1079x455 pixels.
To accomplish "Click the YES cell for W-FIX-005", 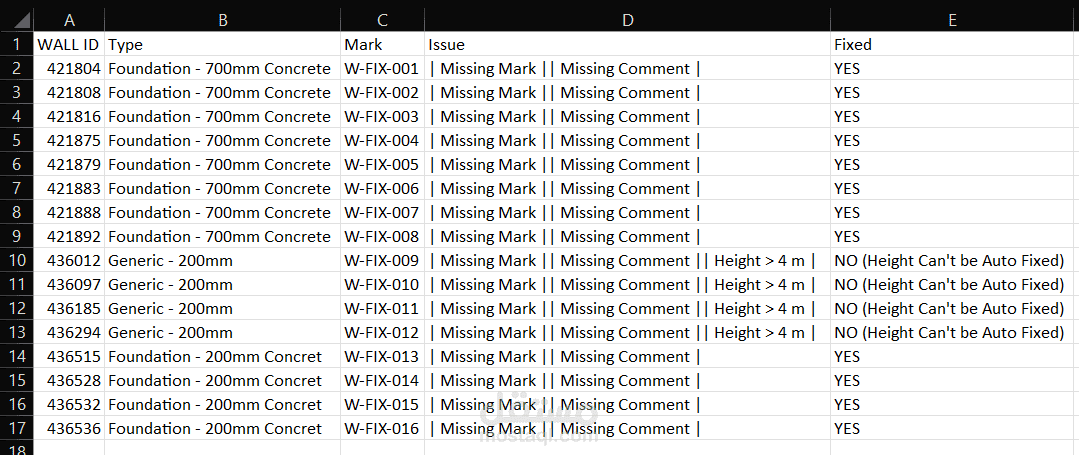I will 953,165.
